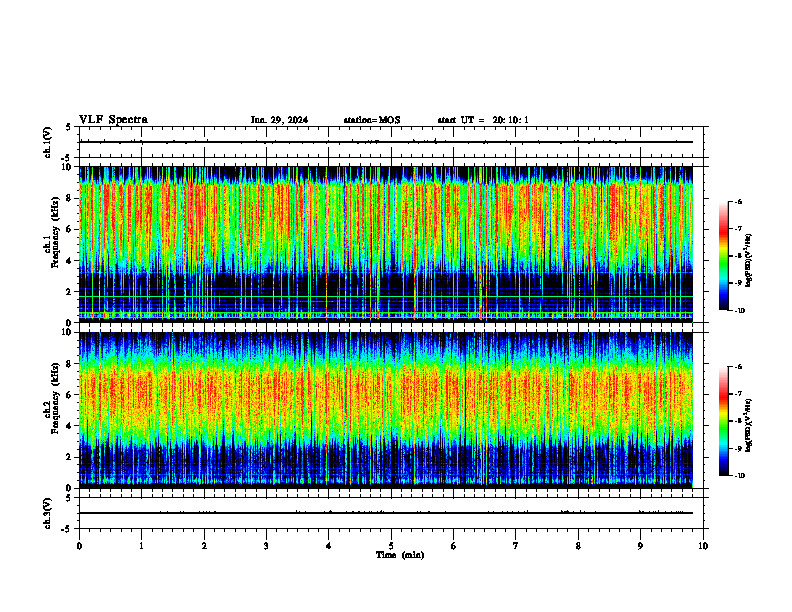Click the ch.1 color bar log(PSD) label
This screenshot has height=612, width=792.
(749, 260)
